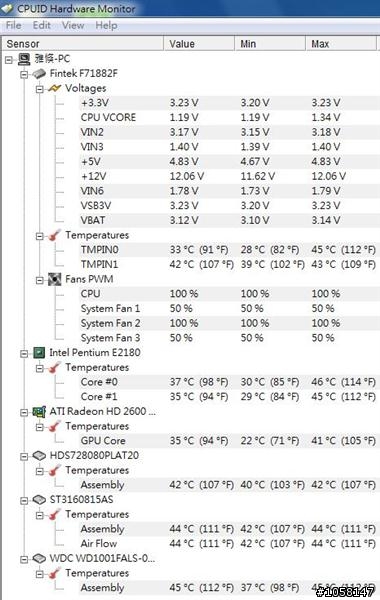Screen dimensions: 380x600
Task: Collapse the Fans PWM group
Action: click(x=39, y=280)
